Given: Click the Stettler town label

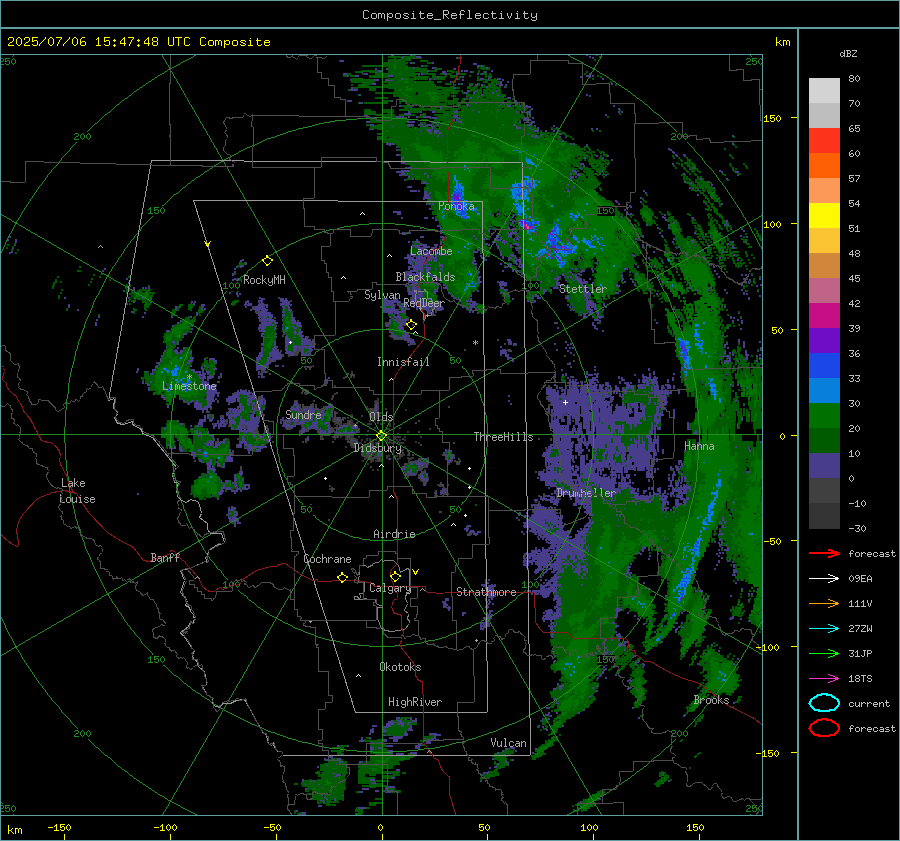Looking at the screenshot, I should (583, 289).
